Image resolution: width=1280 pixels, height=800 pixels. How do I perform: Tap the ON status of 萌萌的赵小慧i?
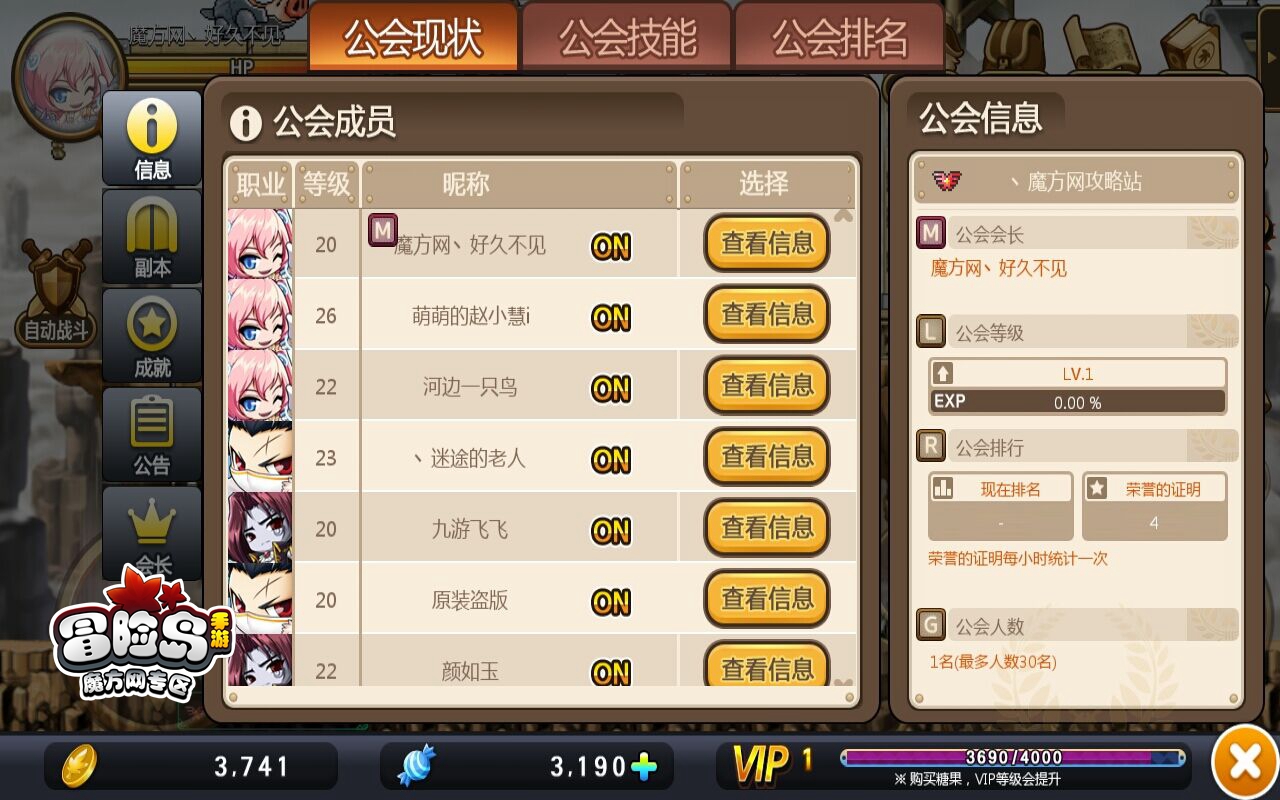pos(611,317)
